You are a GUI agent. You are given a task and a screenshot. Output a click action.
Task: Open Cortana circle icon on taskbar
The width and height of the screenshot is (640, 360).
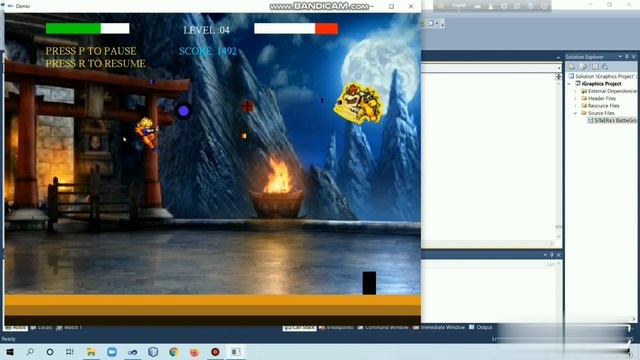pos(50,351)
